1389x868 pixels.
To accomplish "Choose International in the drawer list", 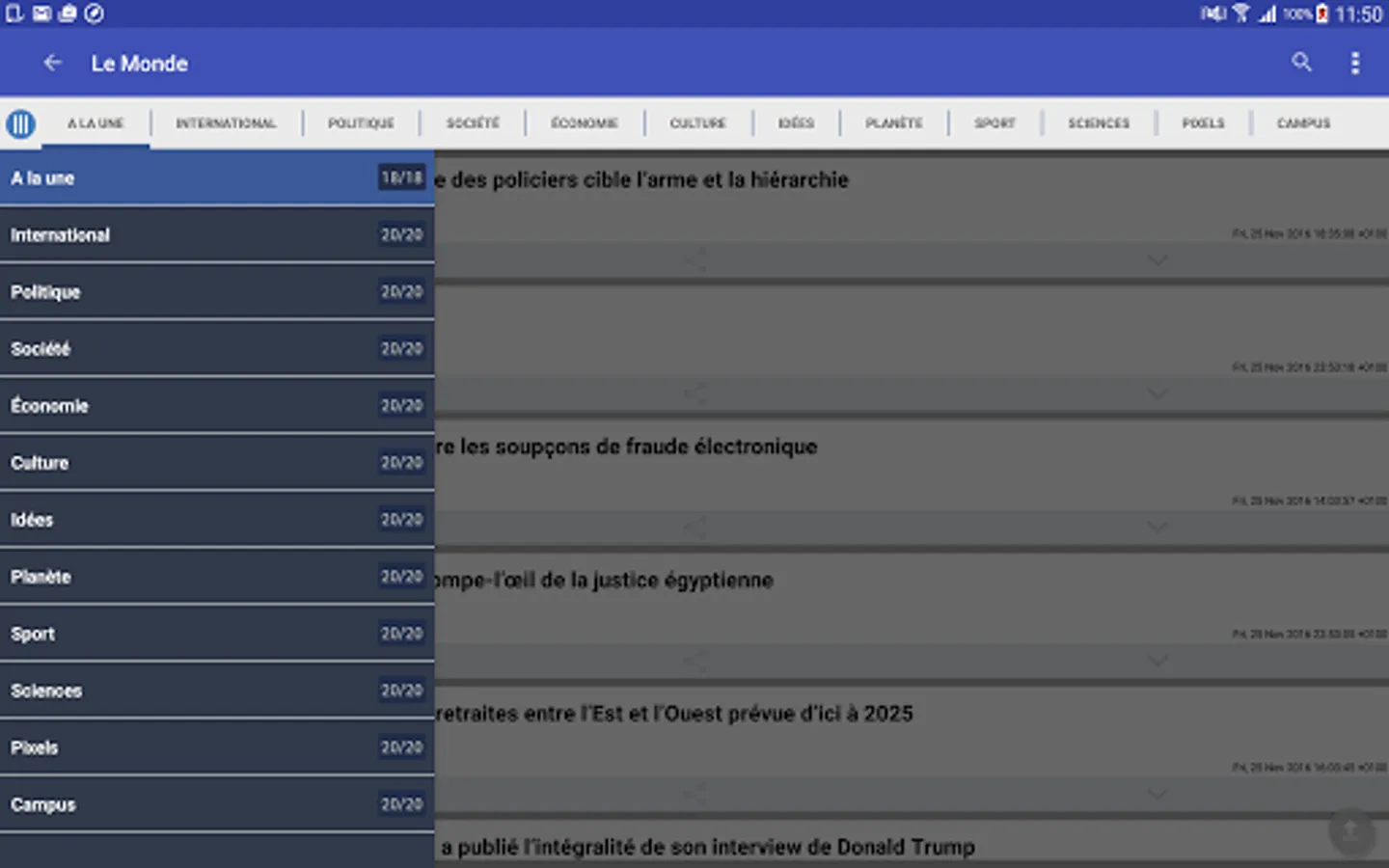I will coord(217,234).
